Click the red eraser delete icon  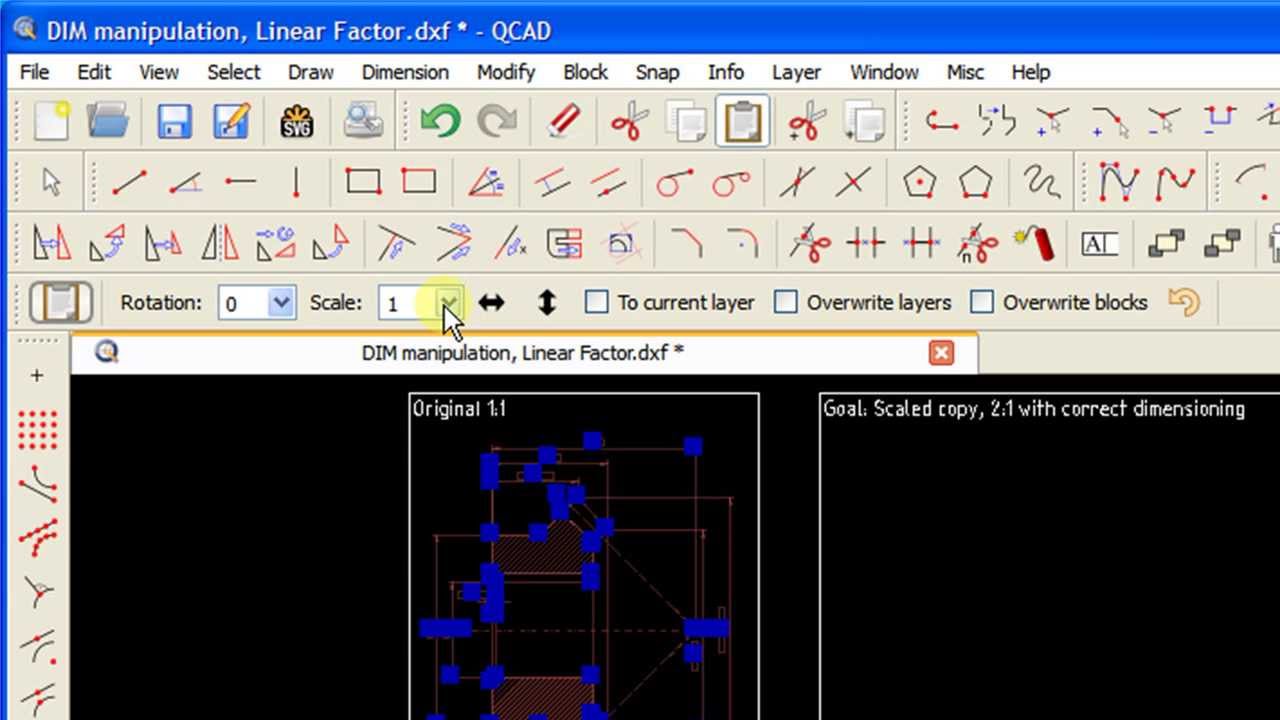(x=564, y=121)
